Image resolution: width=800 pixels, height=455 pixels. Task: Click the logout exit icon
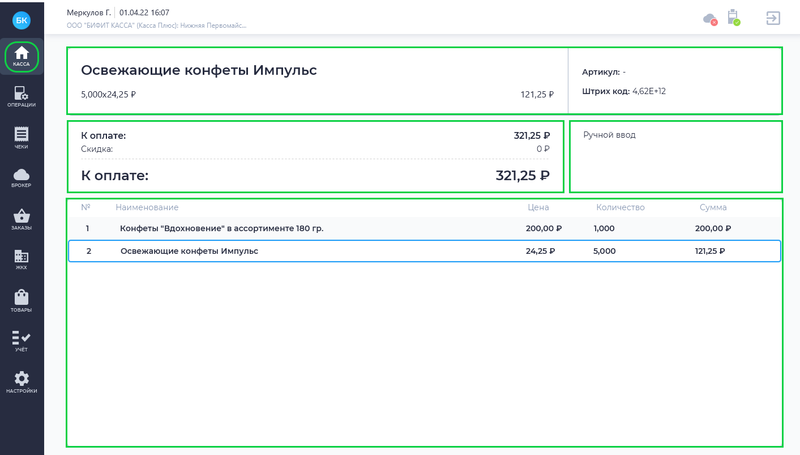tap(773, 18)
